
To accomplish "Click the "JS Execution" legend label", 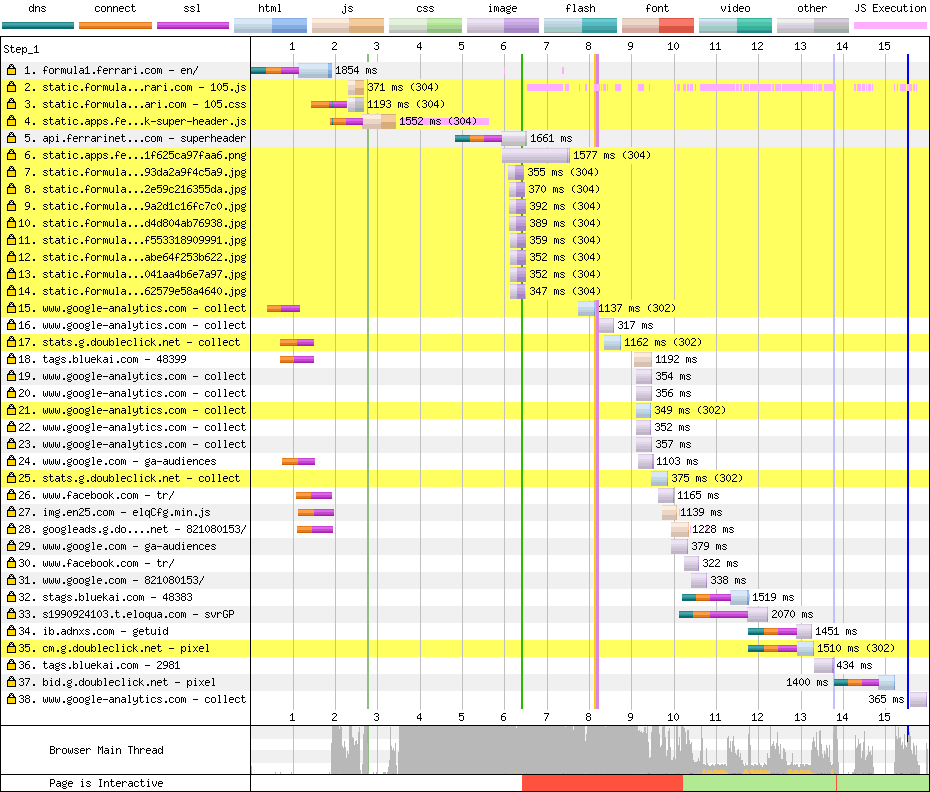I will (x=890, y=8).
